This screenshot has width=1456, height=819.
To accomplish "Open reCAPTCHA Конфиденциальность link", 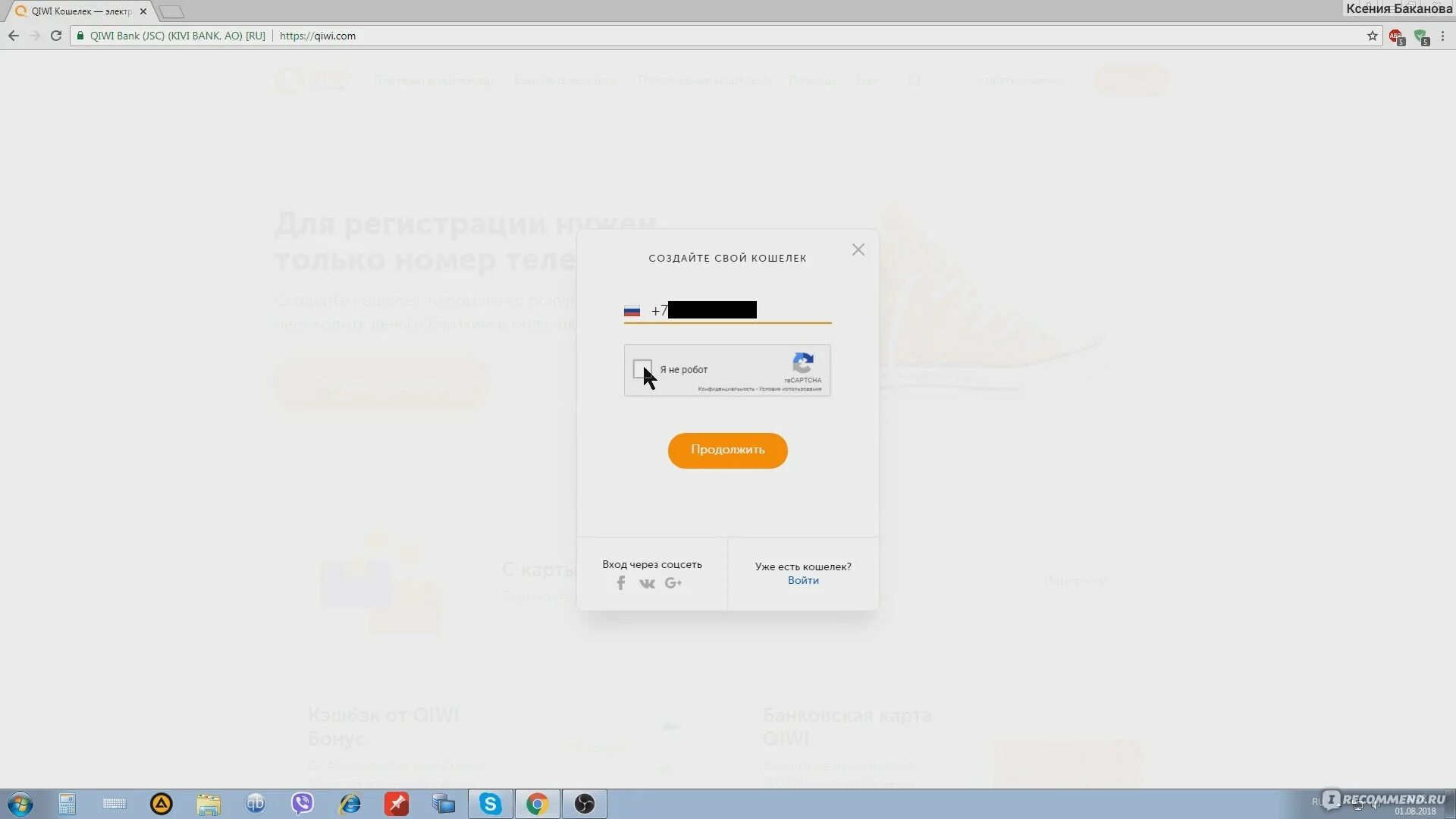I will tap(726, 389).
